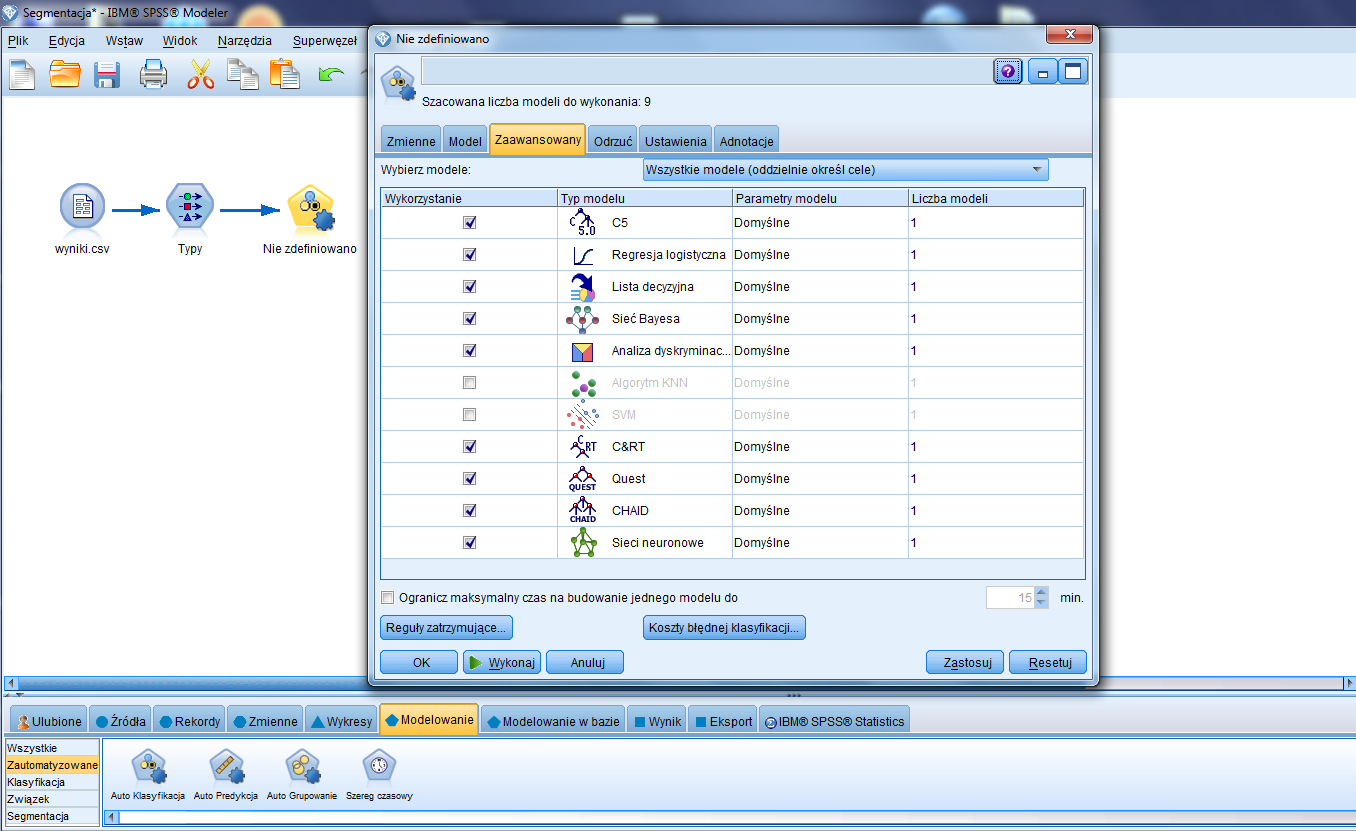
Task: Open the Narzędzia menu
Action: click(x=244, y=41)
